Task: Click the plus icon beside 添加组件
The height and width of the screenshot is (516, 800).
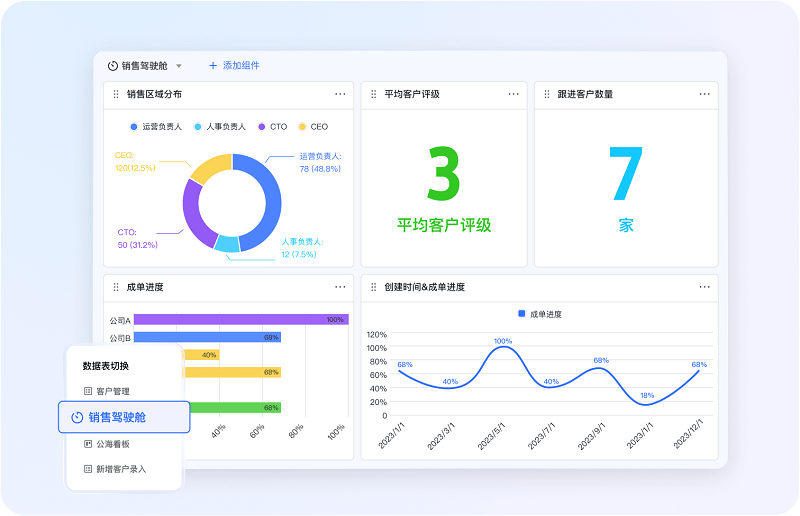Action: (212, 65)
